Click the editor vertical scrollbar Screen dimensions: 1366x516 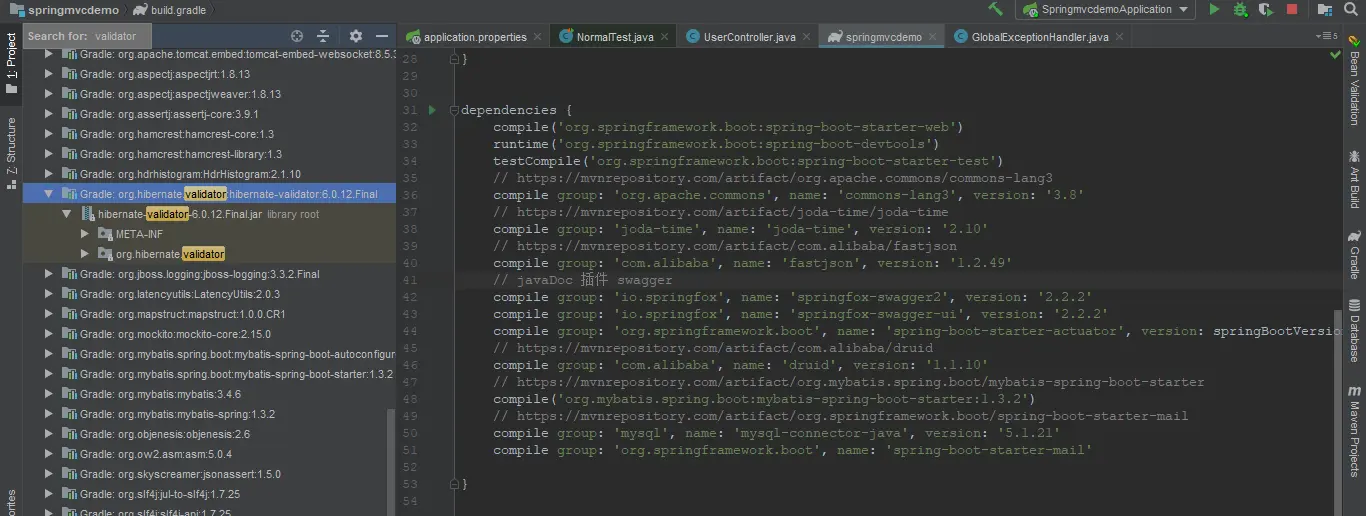click(1336, 412)
